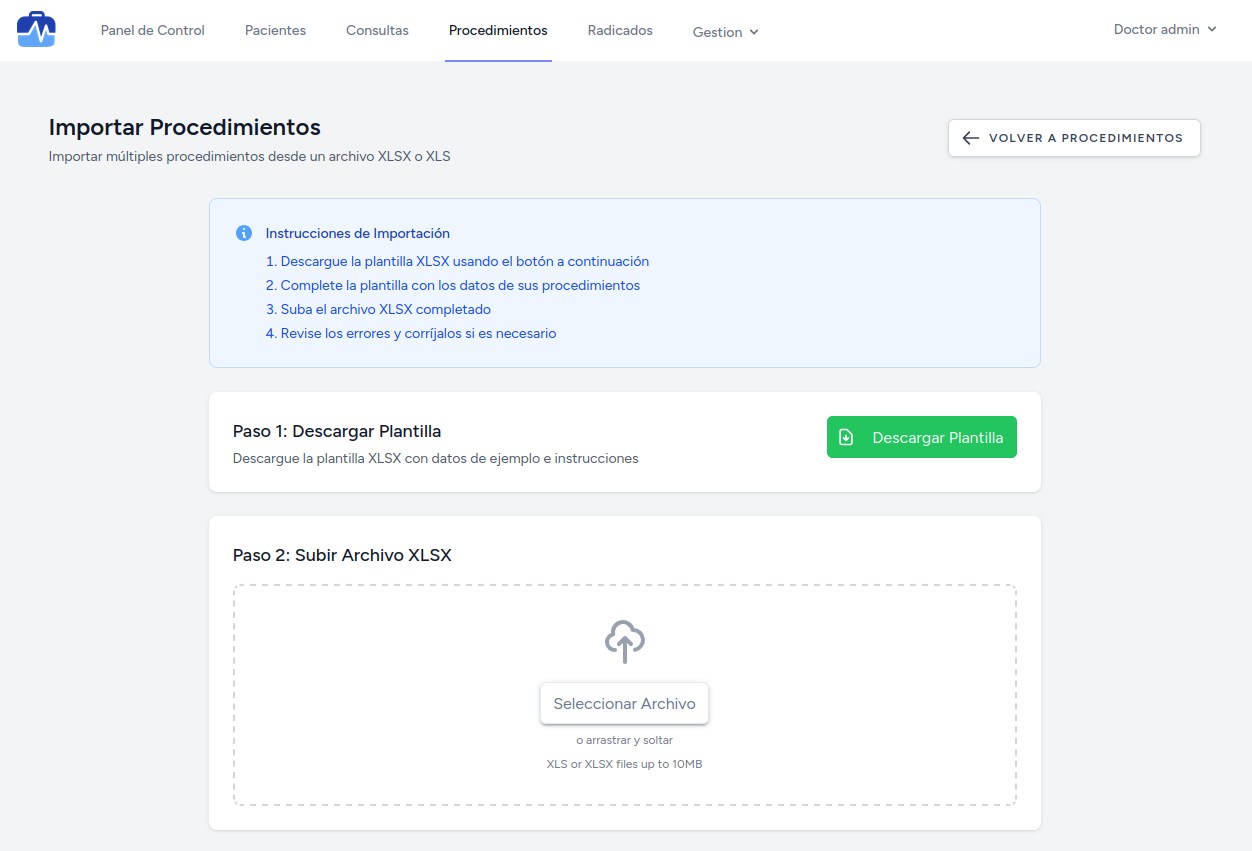Switch to Radicados tab
The width and height of the screenshot is (1252, 851).
620,30
